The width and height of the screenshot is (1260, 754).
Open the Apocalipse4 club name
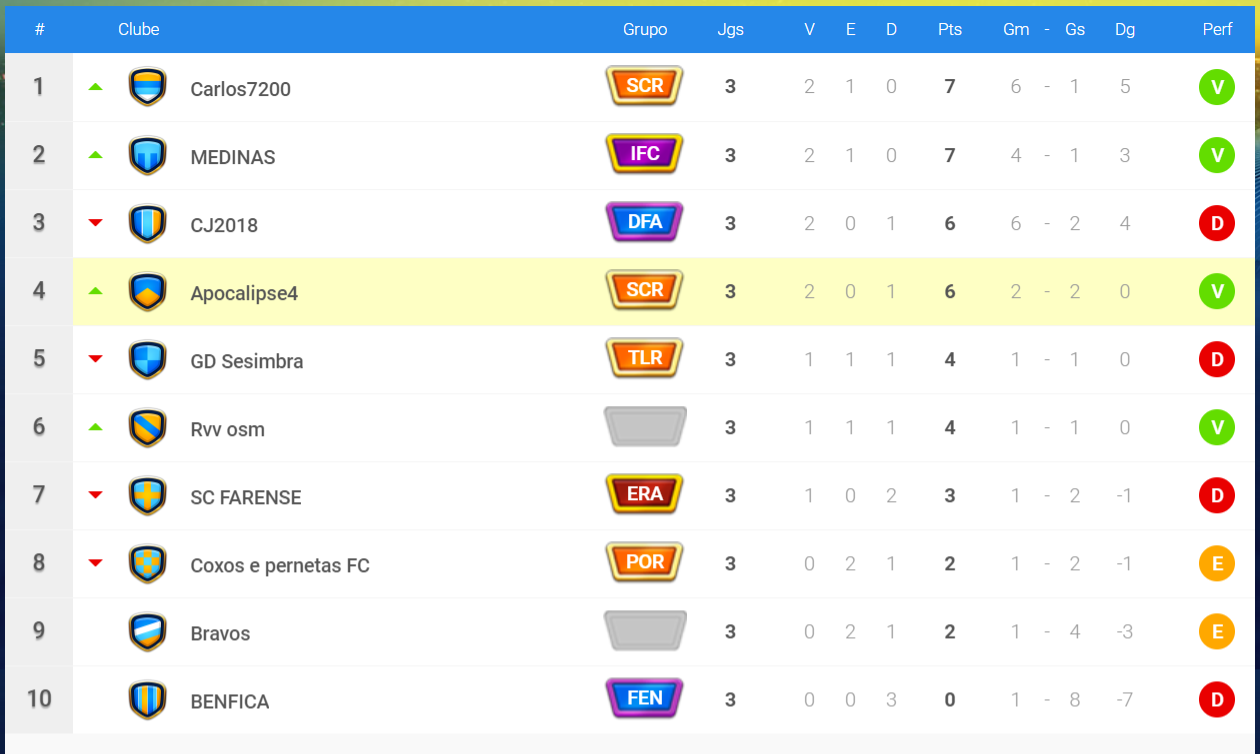244,293
